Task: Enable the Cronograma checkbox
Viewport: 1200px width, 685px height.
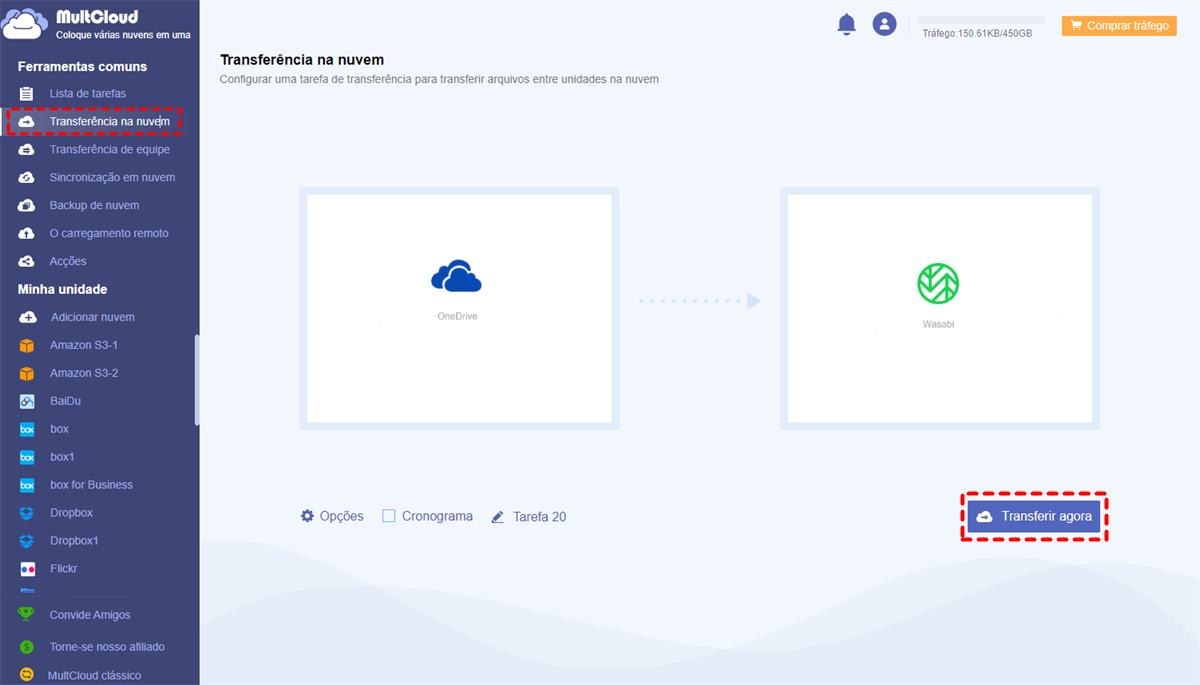Action: click(389, 516)
